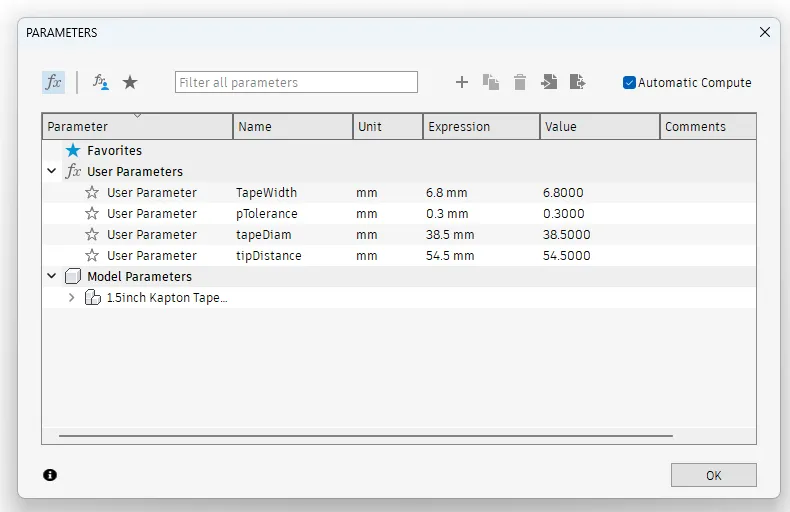Image resolution: width=790 pixels, height=512 pixels.
Task: Click the delete parameter trash icon
Action: pyautogui.click(x=520, y=82)
